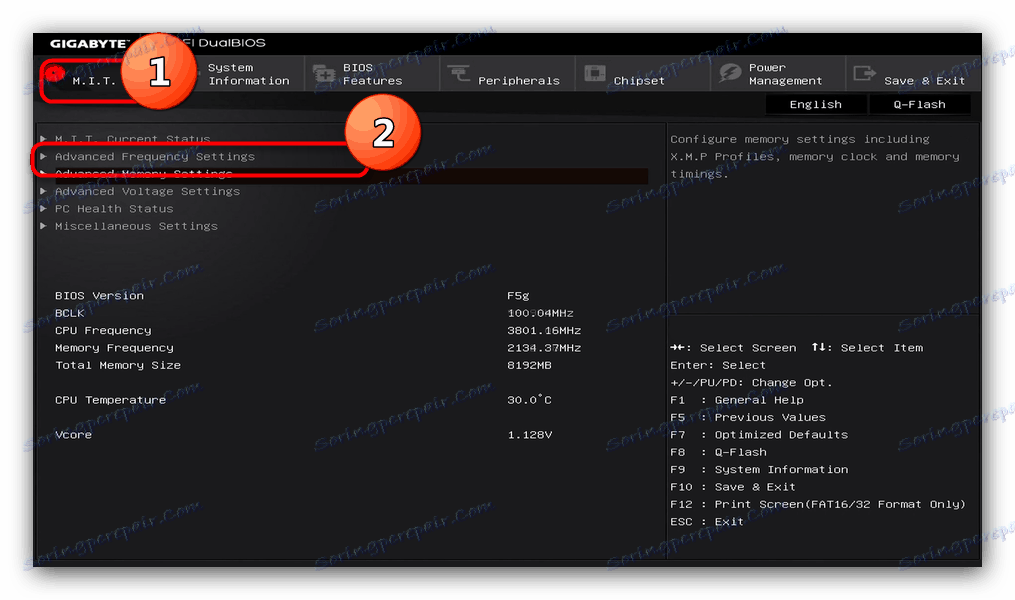Expand arrow beside M.I.T. Current Status
Screen dimensions: 1015x600
pos(43,139)
